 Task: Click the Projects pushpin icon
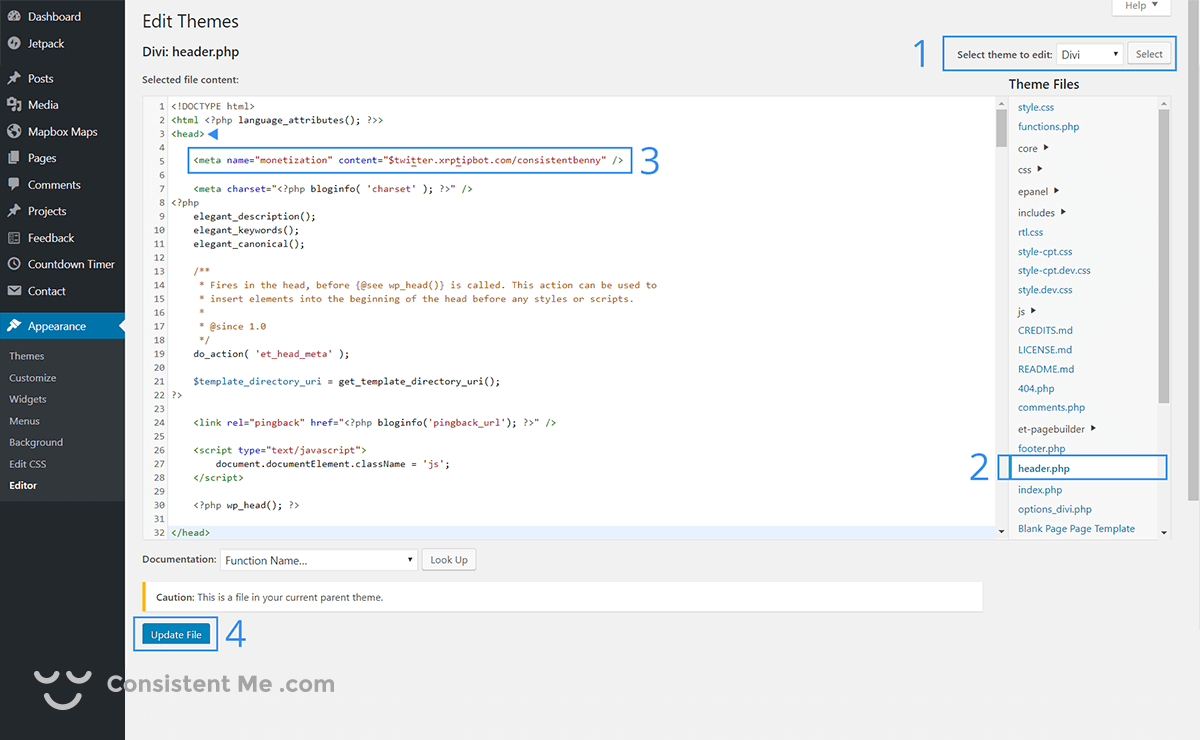coord(14,211)
